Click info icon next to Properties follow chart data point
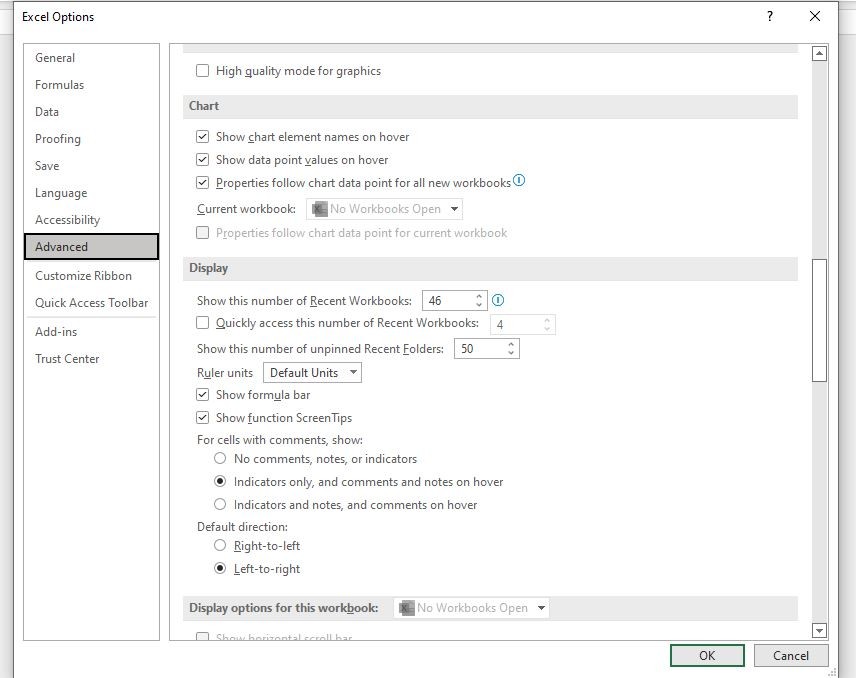 (519, 180)
